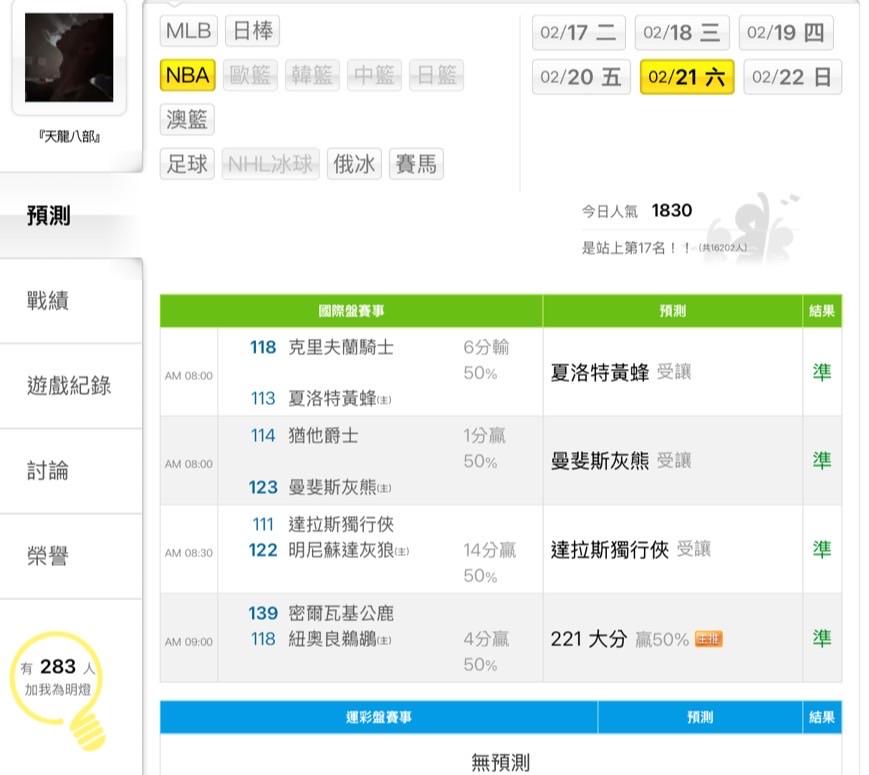Viewport: 869px width, 775px height.
Task: Click the 是站上第17名 ranking text
Action: [636, 248]
